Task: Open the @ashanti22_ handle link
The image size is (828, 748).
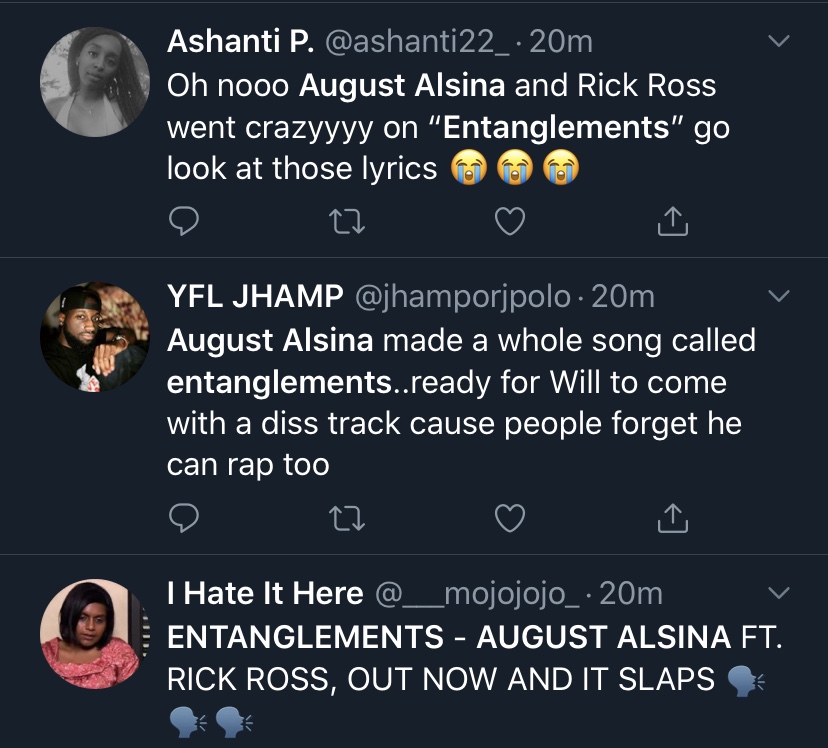Action: pyautogui.click(x=417, y=42)
